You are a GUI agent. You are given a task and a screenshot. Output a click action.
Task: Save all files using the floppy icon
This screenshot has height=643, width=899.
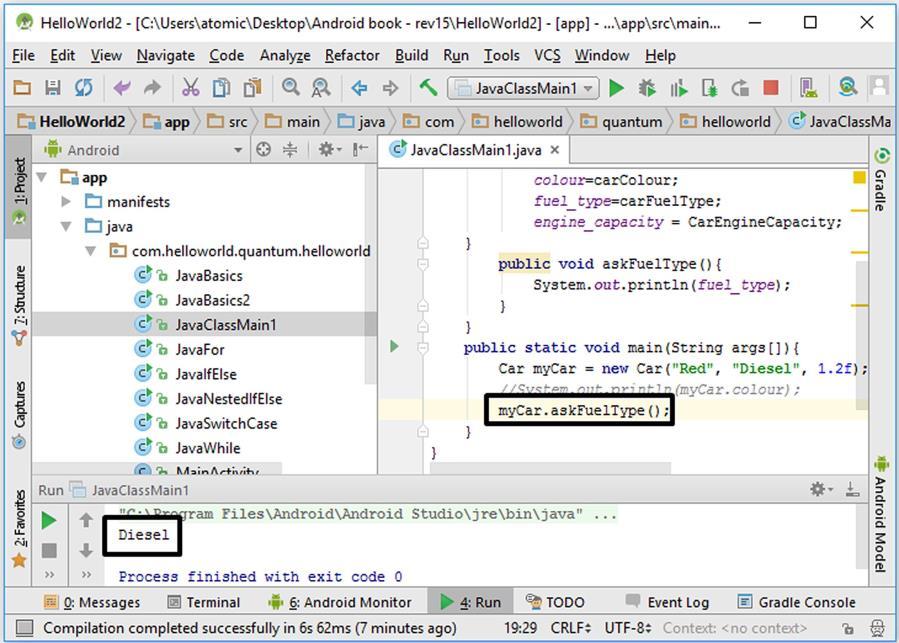tap(53, 88)
